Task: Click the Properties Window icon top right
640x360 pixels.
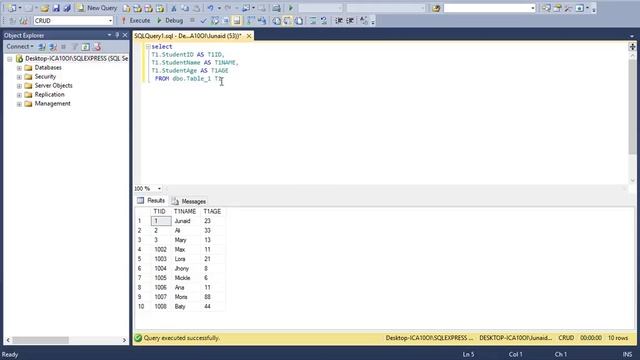Action: coord(557,8)
